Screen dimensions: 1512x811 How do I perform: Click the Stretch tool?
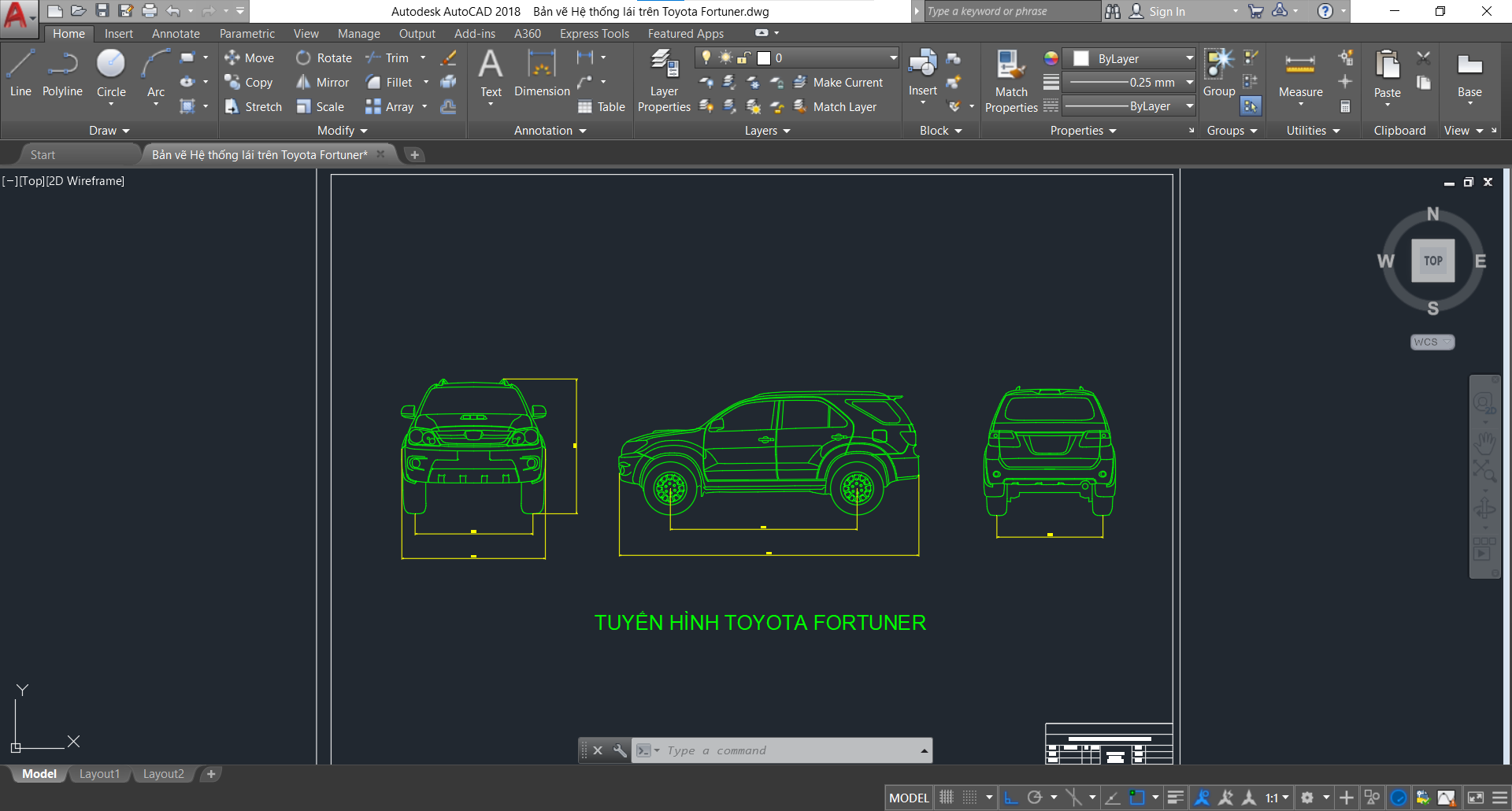[x=253, y=107]
